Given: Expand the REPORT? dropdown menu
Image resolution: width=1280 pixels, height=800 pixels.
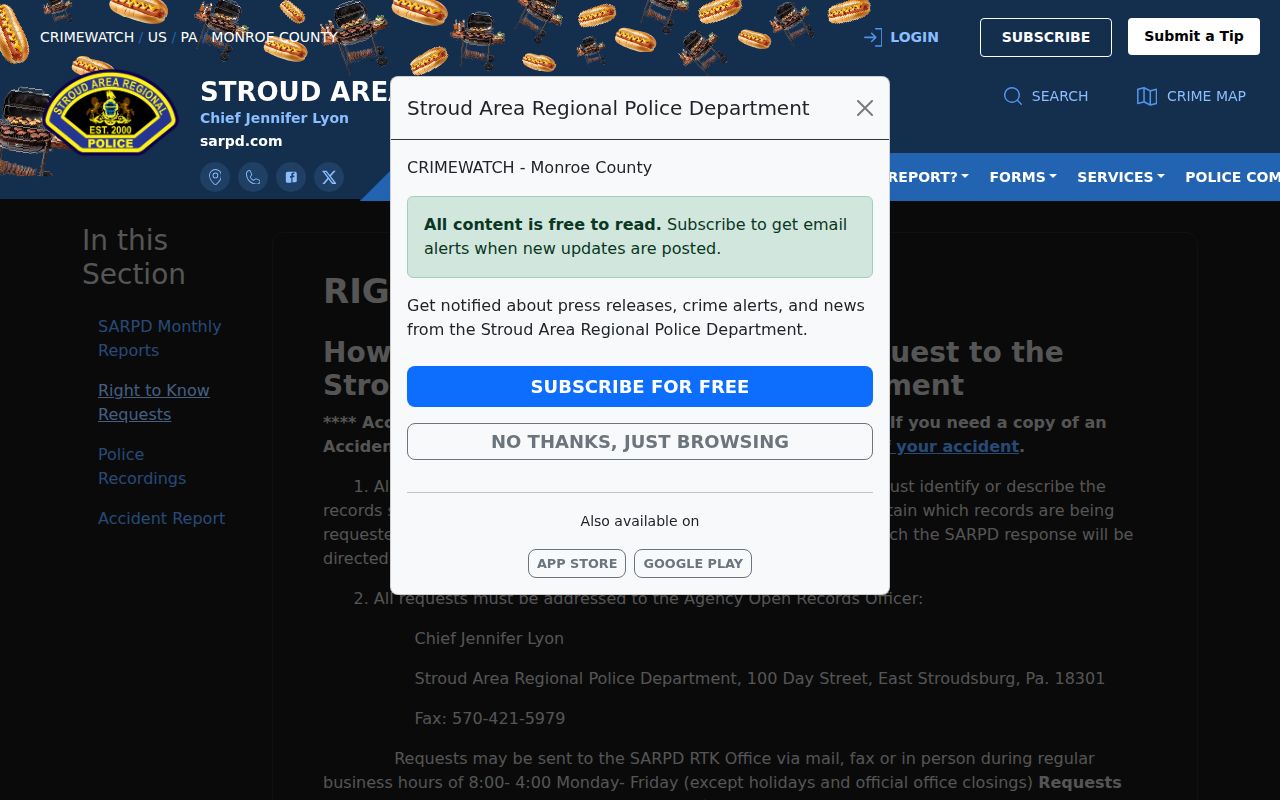Looking at the screenshot, I should [929, 177].
